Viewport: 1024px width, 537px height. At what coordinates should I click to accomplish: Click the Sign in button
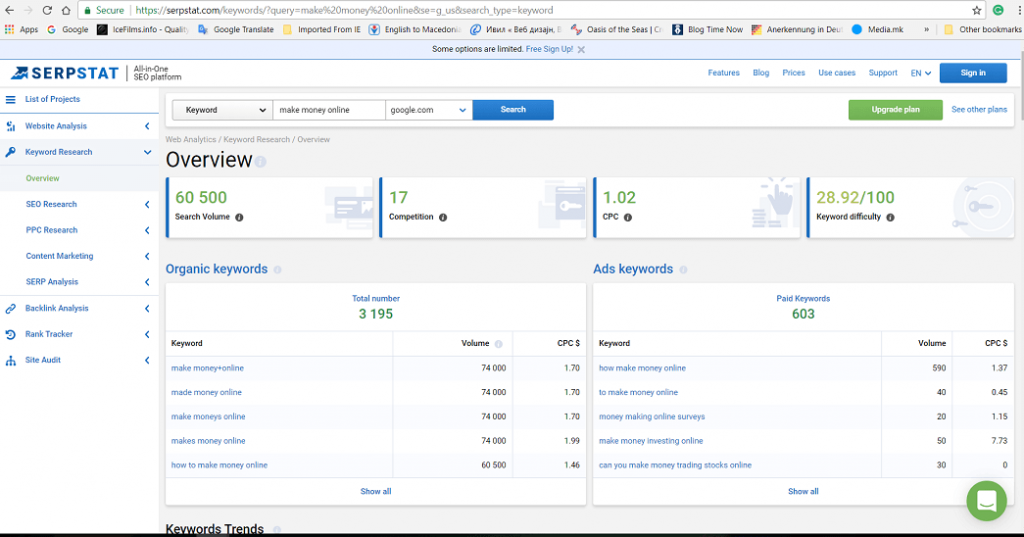click(973, 73)
